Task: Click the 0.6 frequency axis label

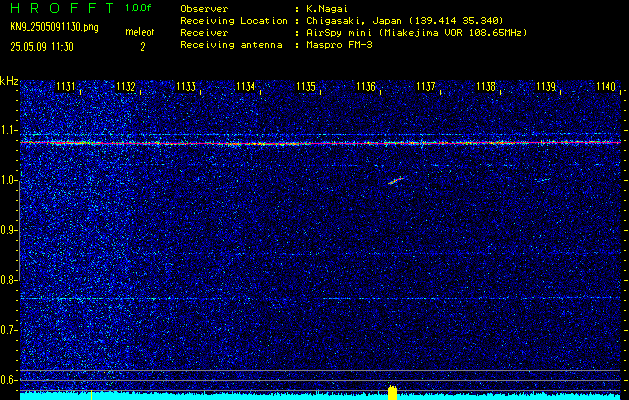Action: [x=9, y=380]
